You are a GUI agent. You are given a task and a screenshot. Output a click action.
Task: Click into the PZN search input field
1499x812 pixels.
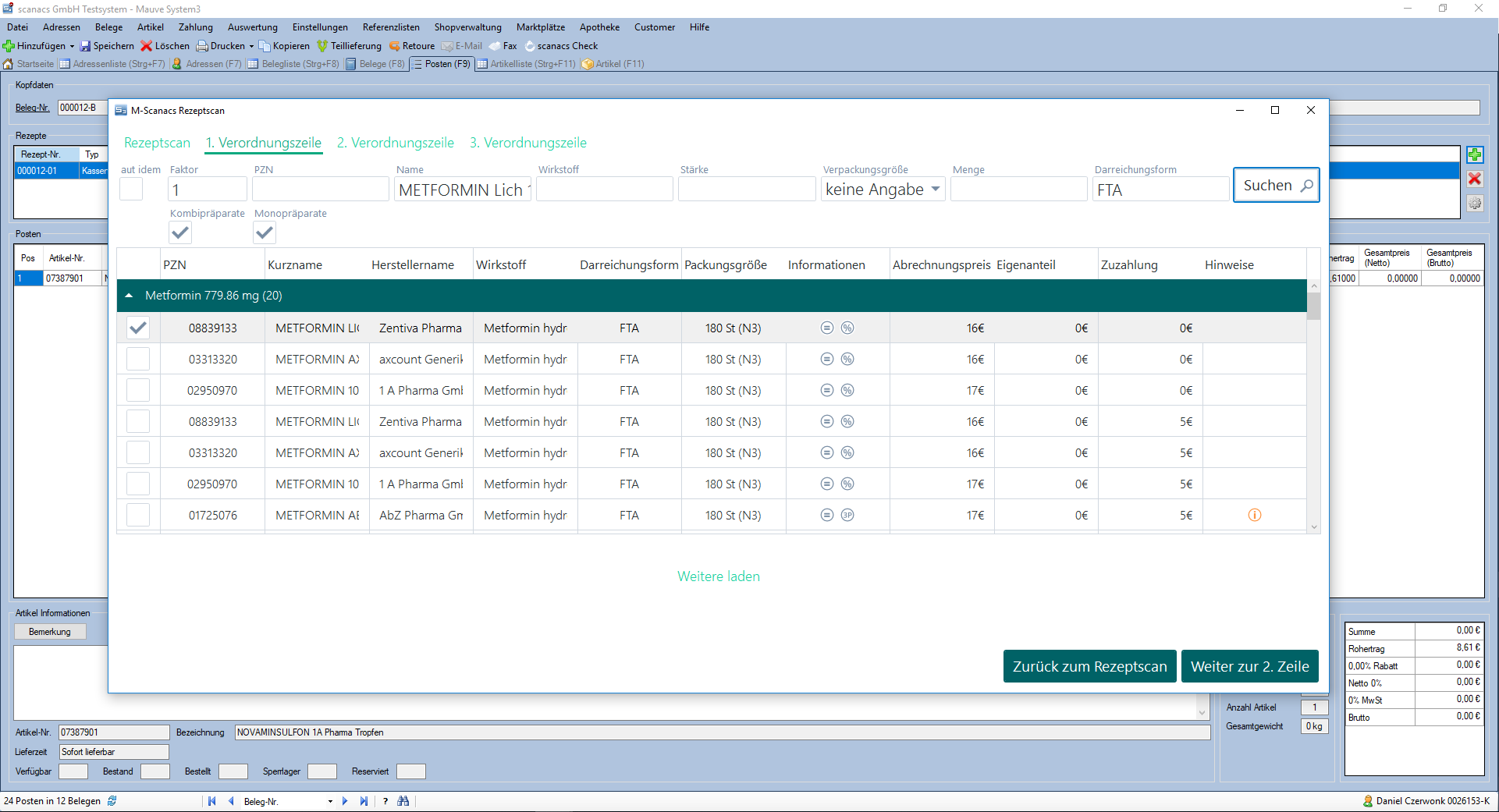tap(320, 190)
